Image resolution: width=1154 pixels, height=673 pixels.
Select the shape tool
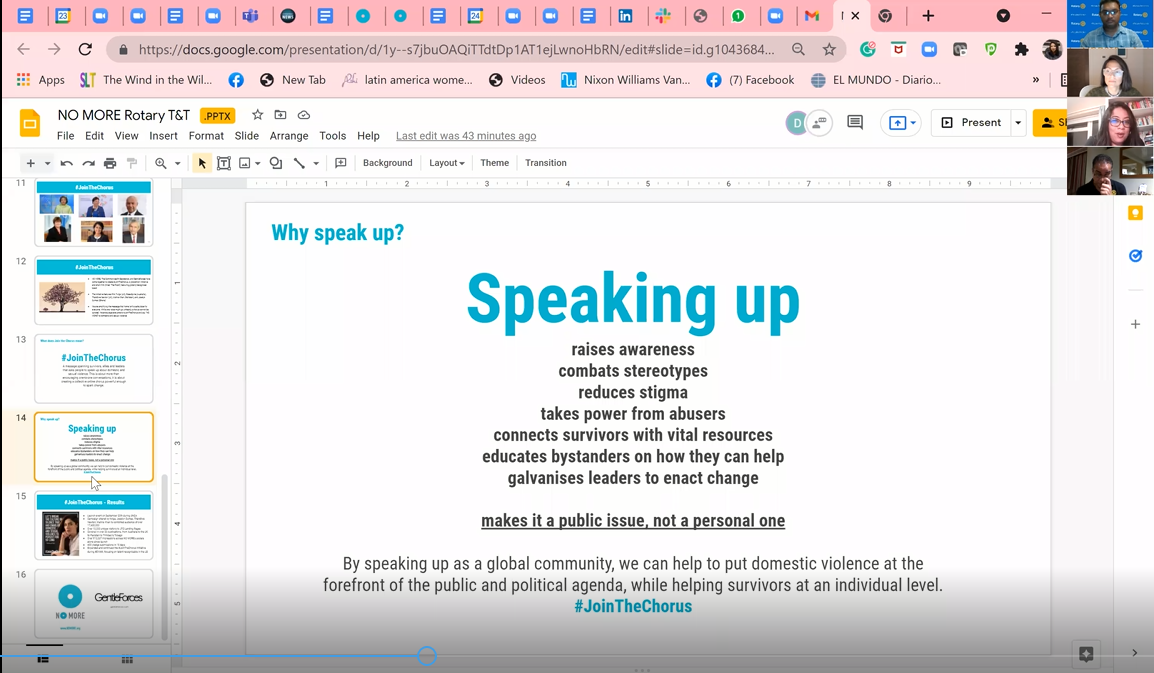276,163
